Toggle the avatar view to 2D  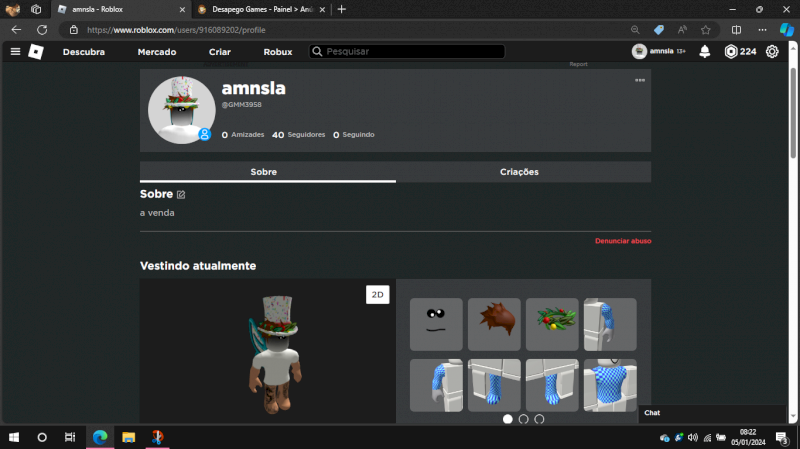378,294
